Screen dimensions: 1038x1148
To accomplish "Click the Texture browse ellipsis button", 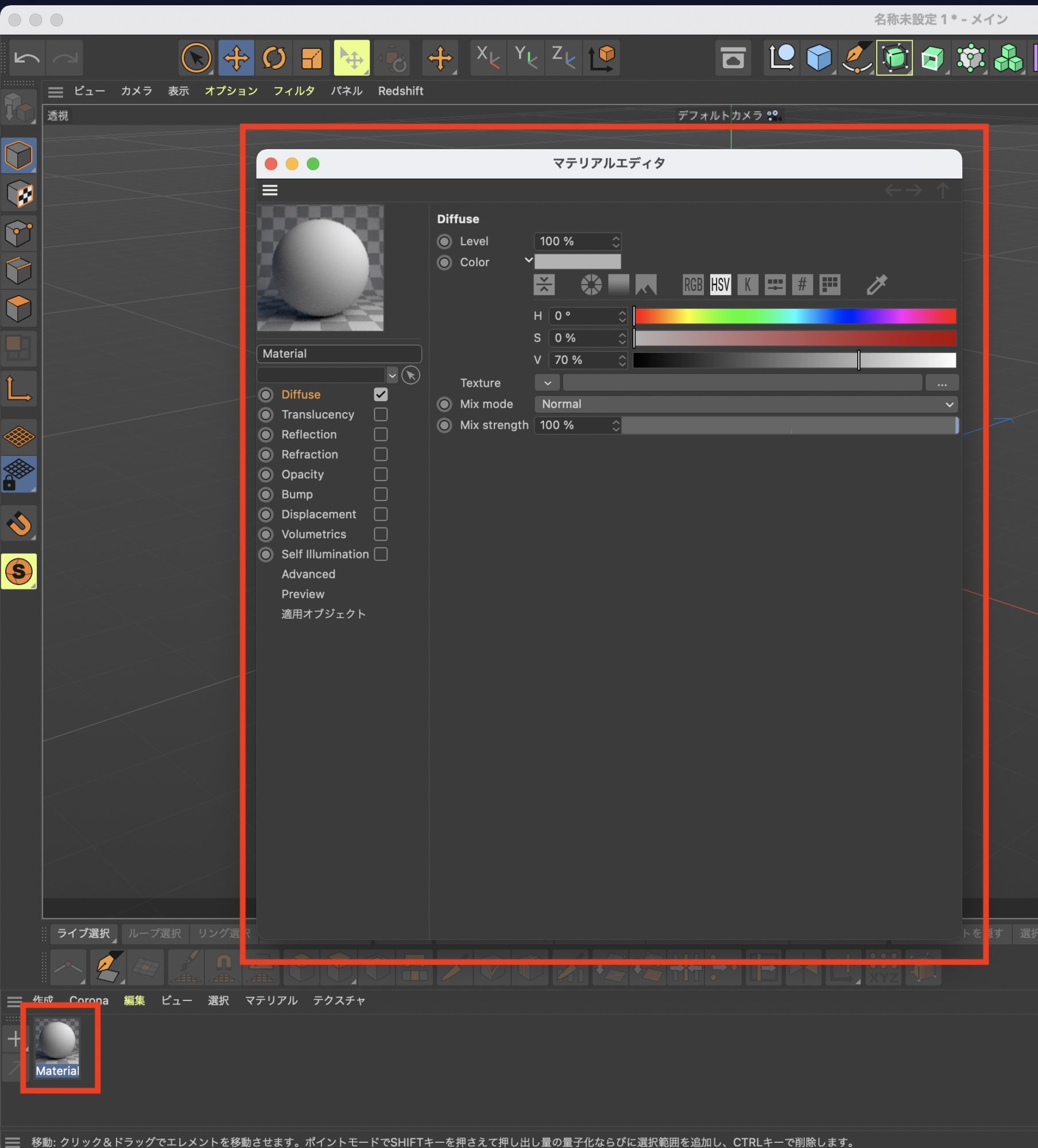I will coord(942,383).
